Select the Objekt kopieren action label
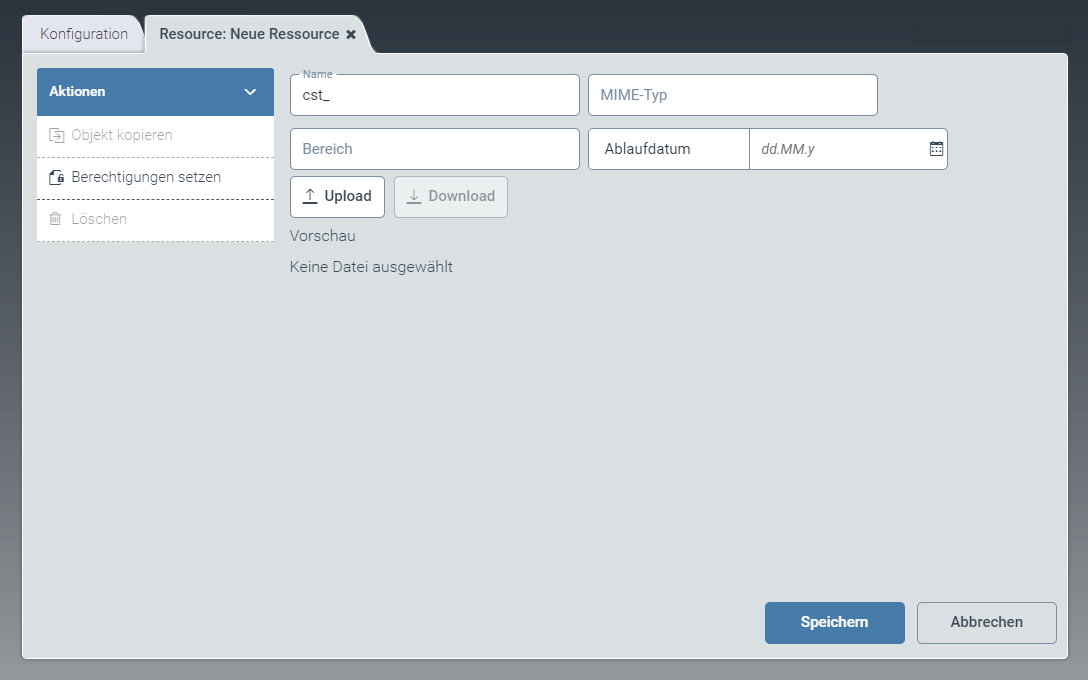1088x680 pixels. click(122, 135)
